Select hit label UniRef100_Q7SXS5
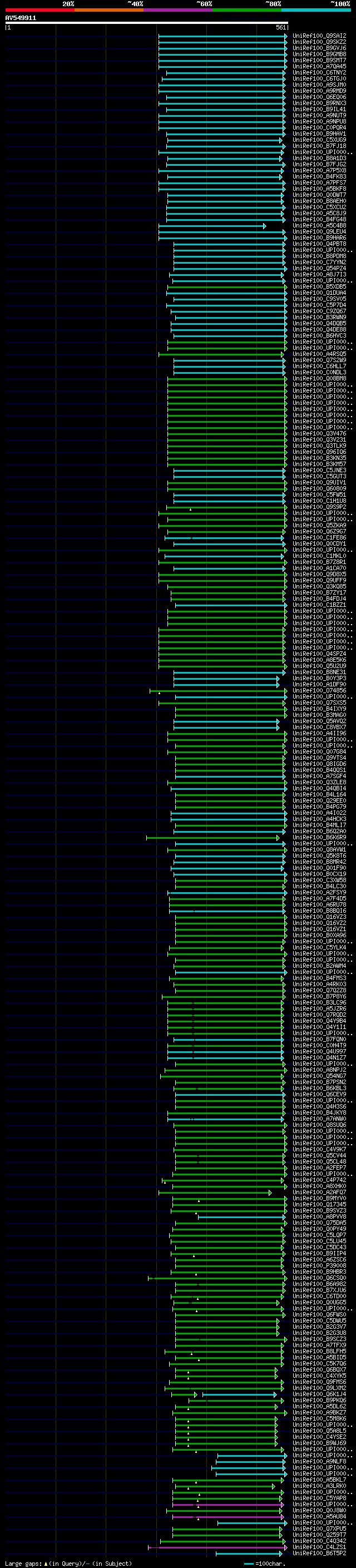The width and height of the screenshot is (356, 1568). [319, 703]
